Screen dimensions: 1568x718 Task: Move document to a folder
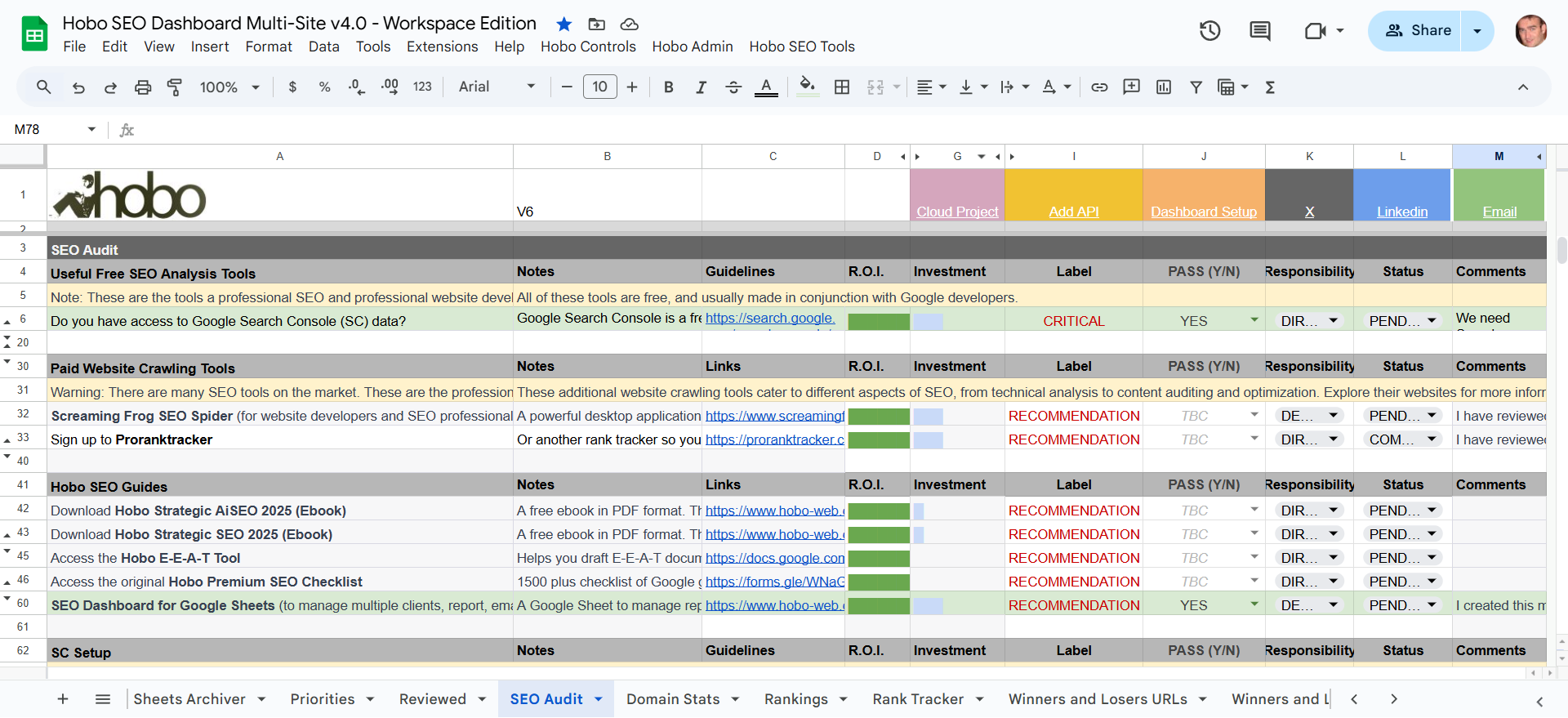(x=597, y=24)
